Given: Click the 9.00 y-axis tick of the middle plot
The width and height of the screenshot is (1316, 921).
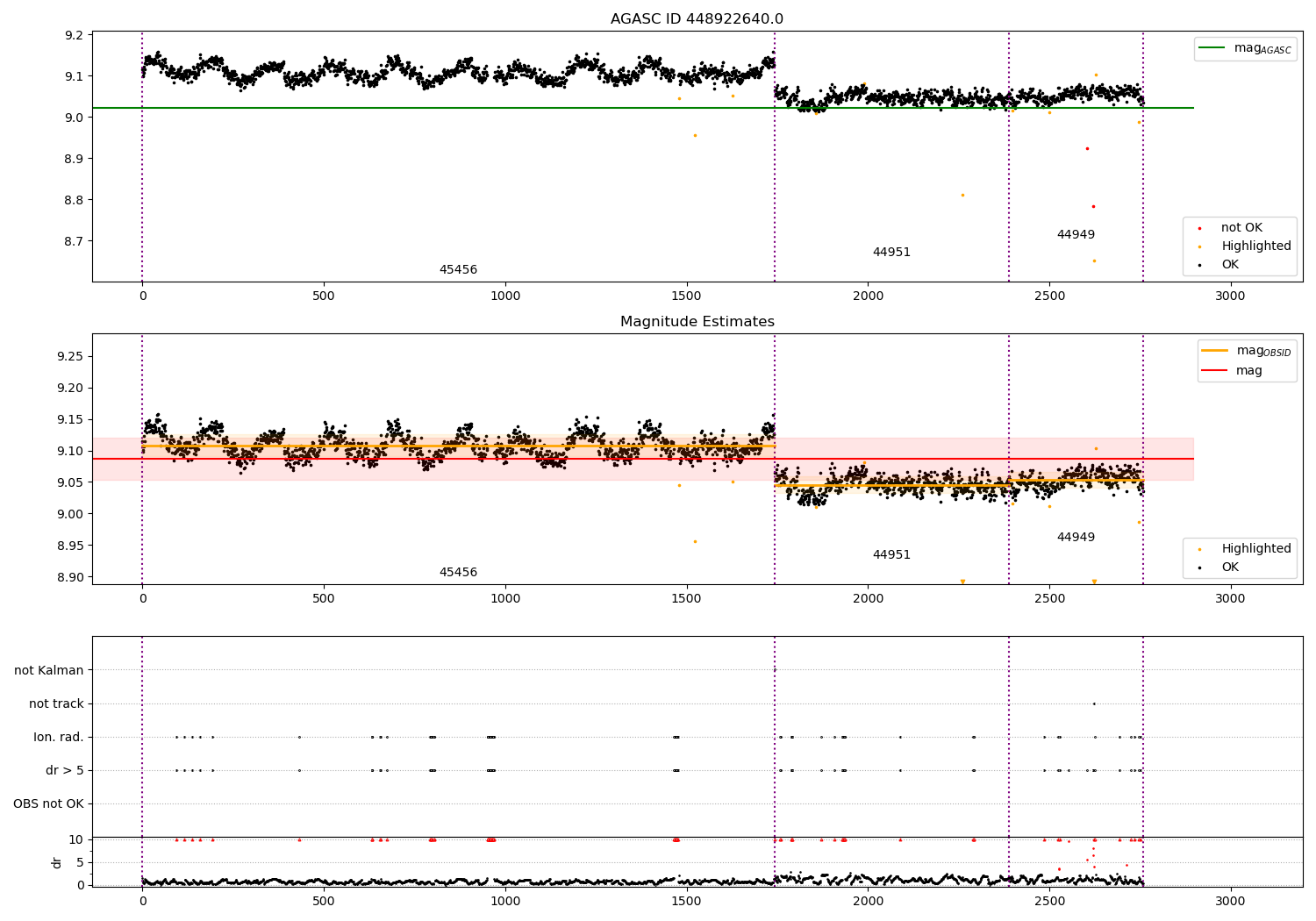Looking at the screenshot, I should 72,515.
